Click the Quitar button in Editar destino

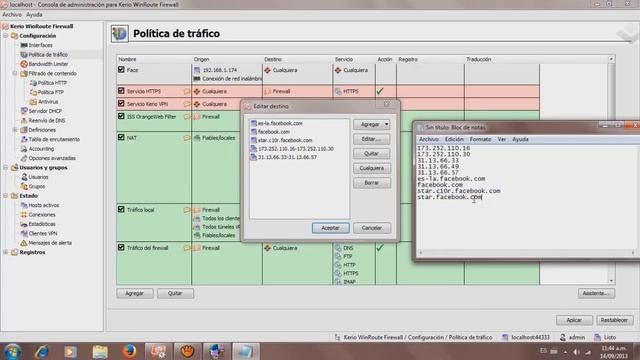372,153
